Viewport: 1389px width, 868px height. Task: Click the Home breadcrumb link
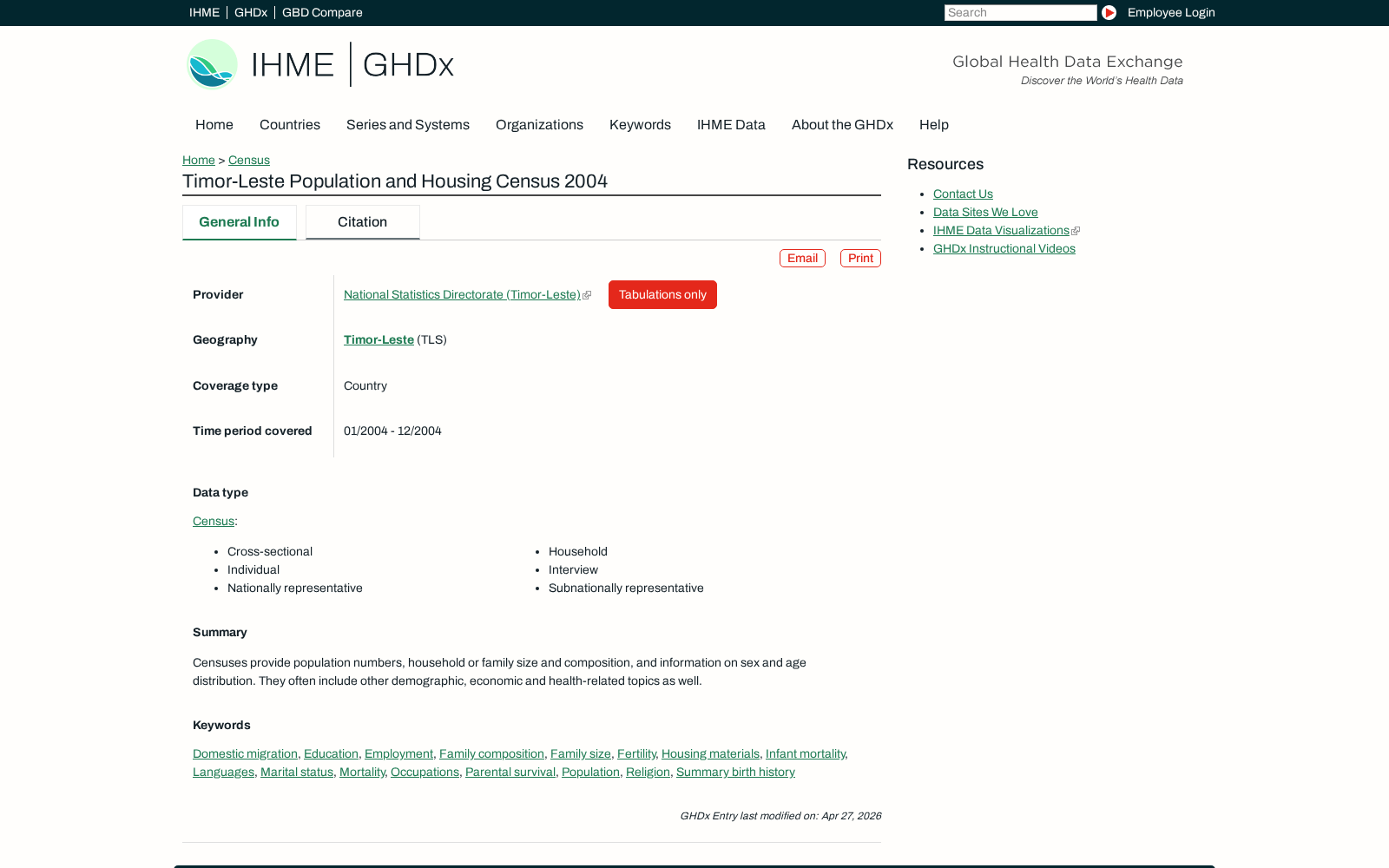point(199,160)
